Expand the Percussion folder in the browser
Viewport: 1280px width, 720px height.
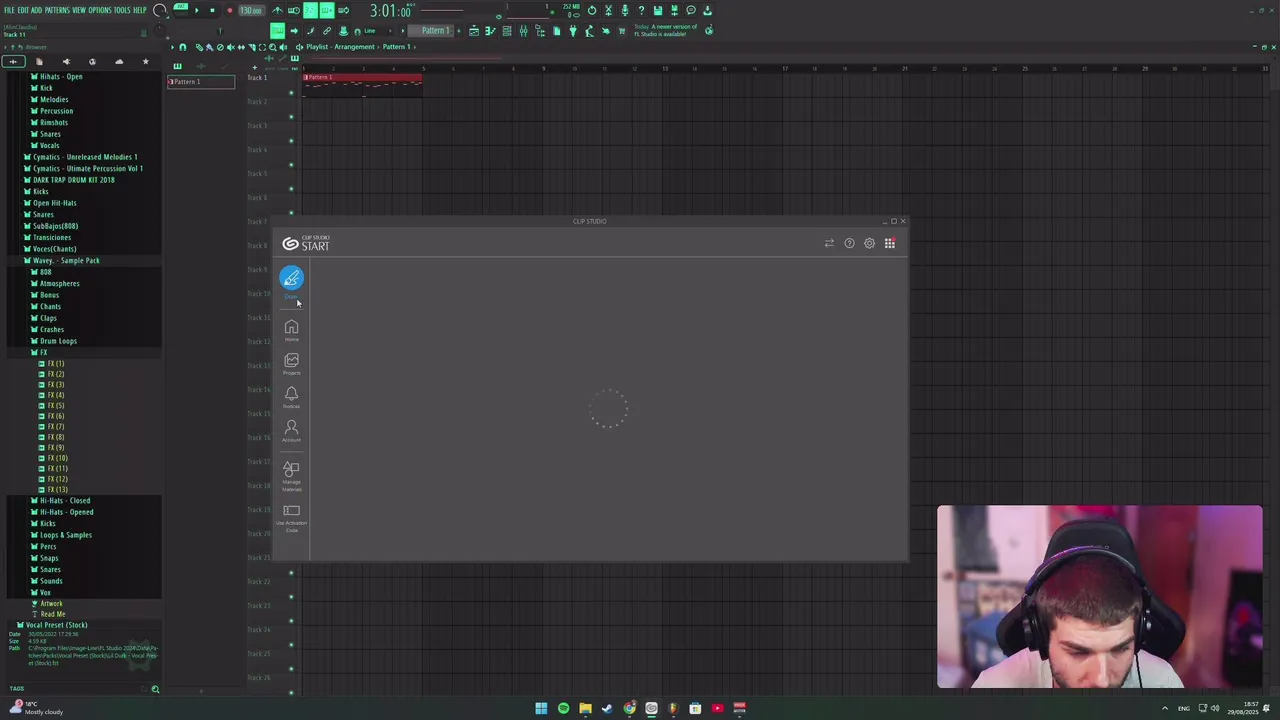pos(53,111)
